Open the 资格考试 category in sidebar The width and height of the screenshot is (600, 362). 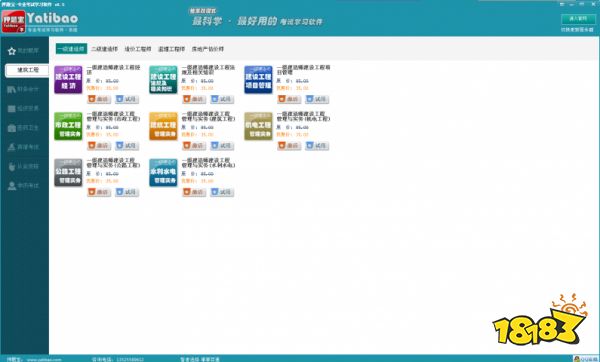point(24,147)
